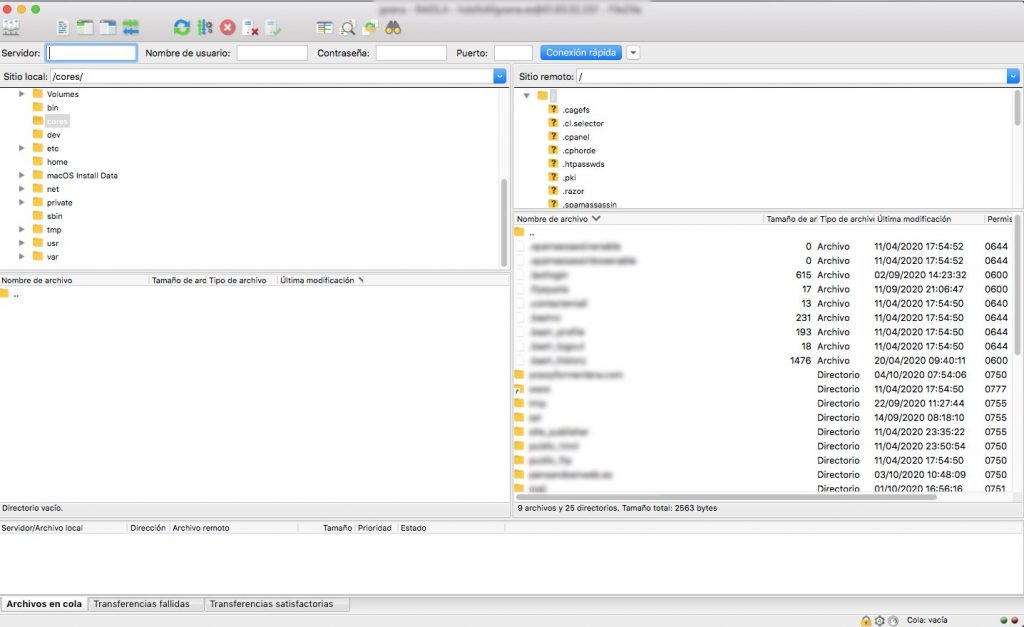Toggle synchronized browsing icon
1024x627 pixels.
tap(370, 27)
